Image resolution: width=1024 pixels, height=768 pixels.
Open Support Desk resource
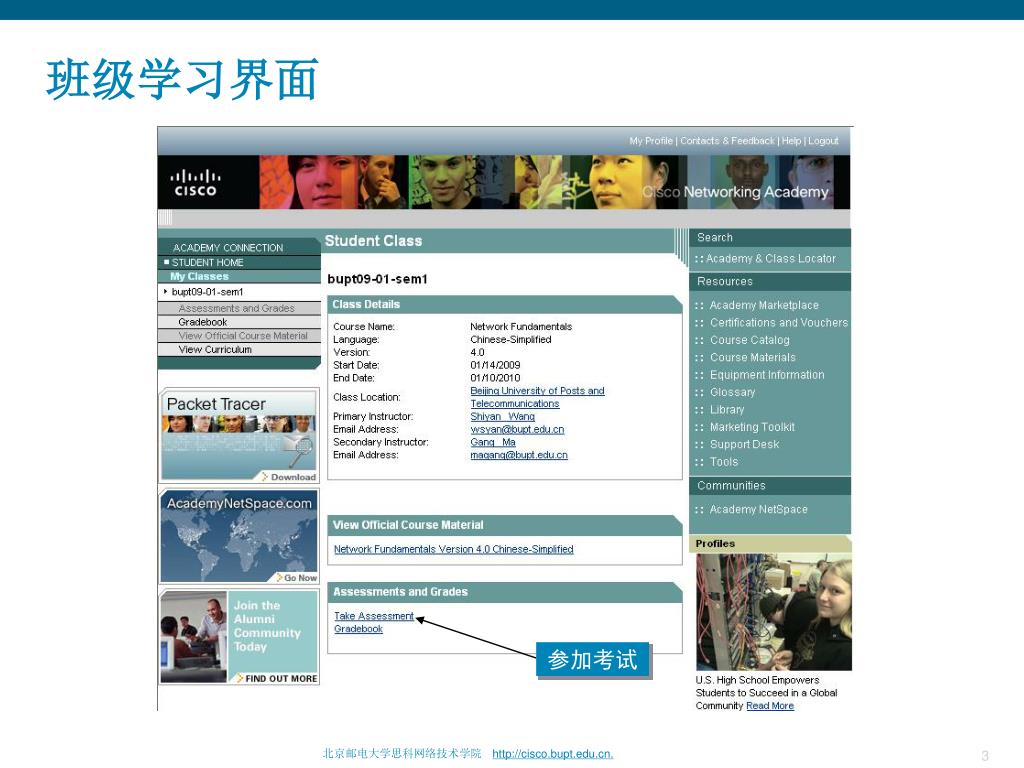(744, 444)
